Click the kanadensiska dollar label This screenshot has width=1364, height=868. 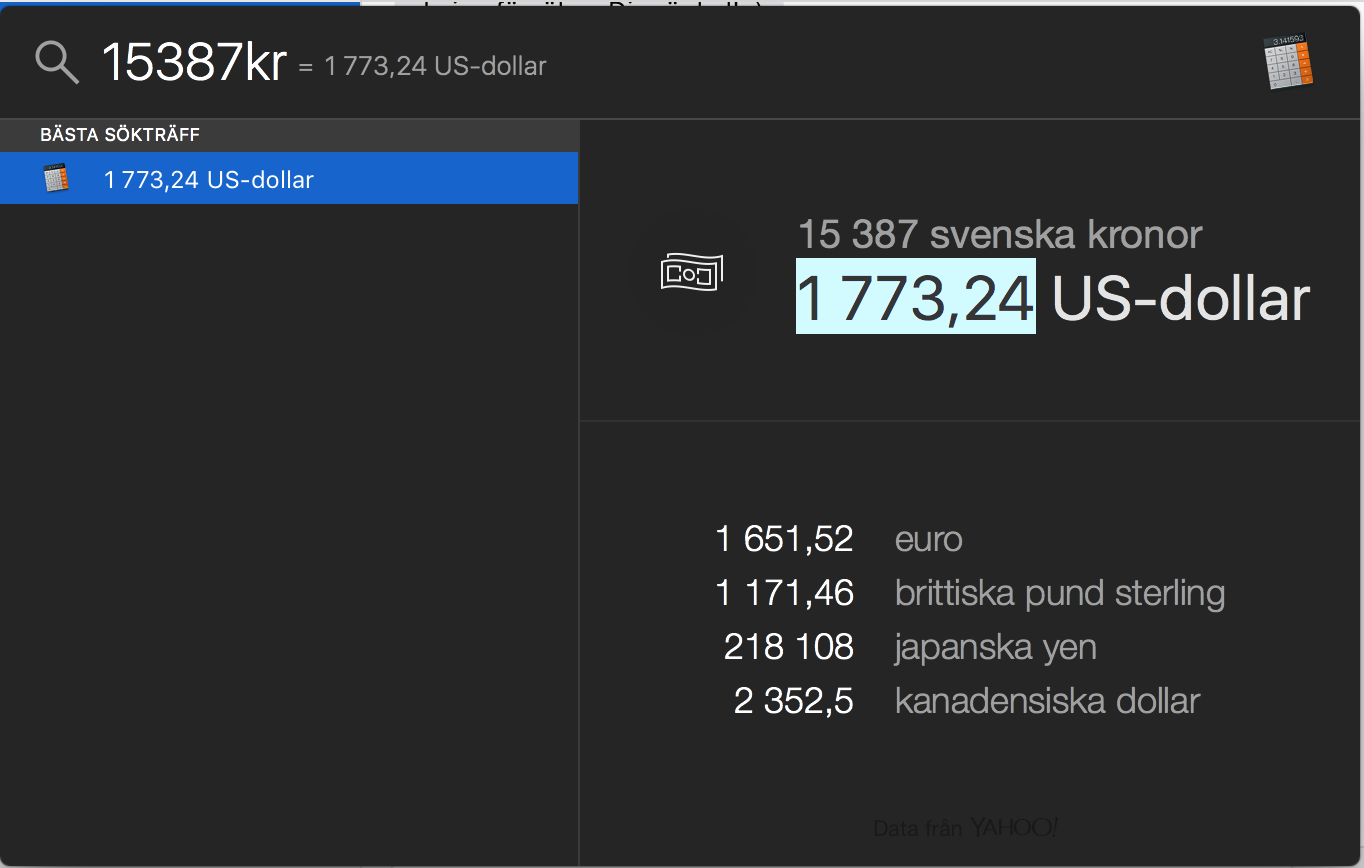(1048, 701)
